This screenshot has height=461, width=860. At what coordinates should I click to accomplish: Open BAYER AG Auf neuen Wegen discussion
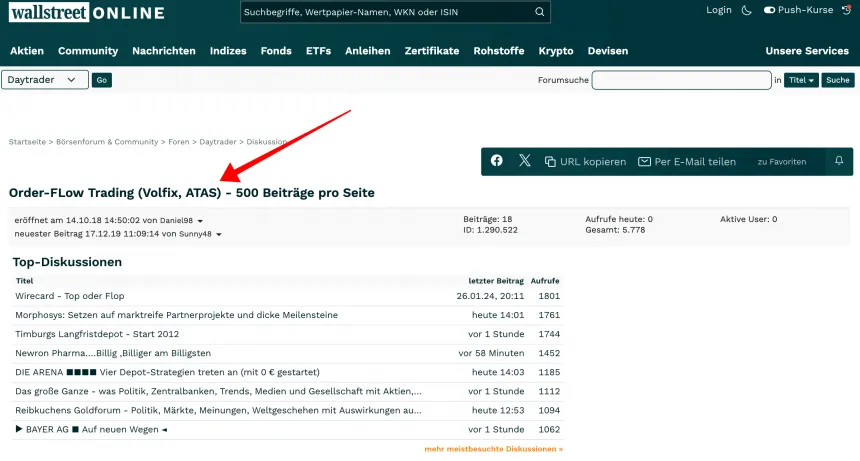coord(91,430)
